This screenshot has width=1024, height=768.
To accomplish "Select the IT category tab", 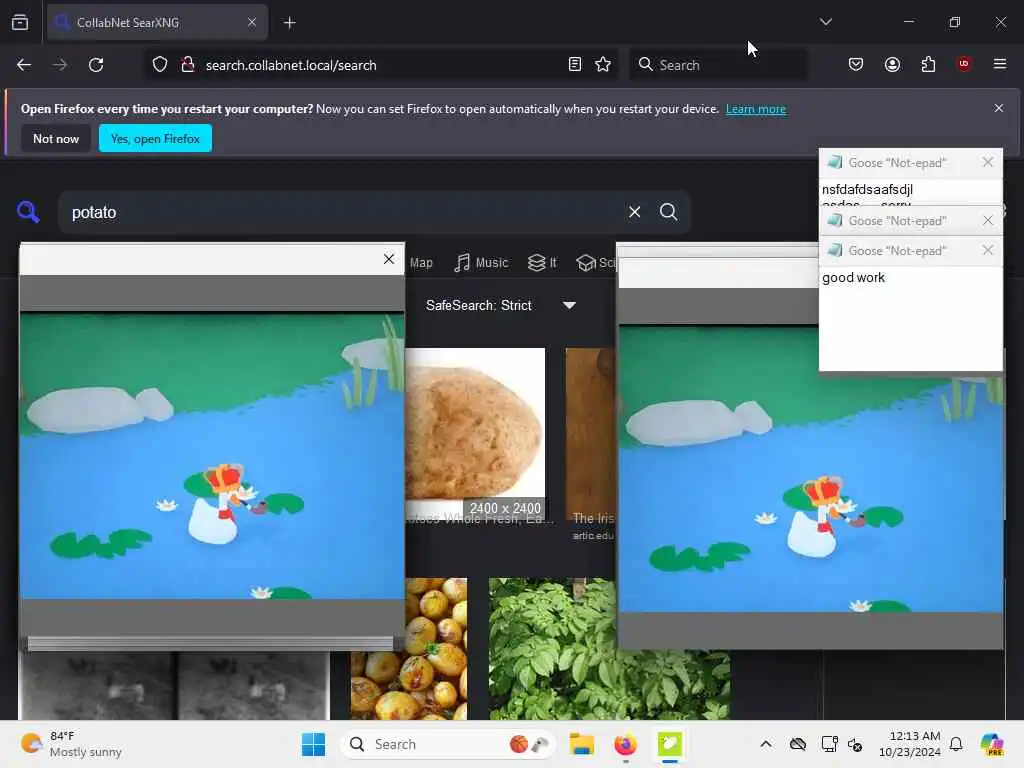I will coord(543,263).
